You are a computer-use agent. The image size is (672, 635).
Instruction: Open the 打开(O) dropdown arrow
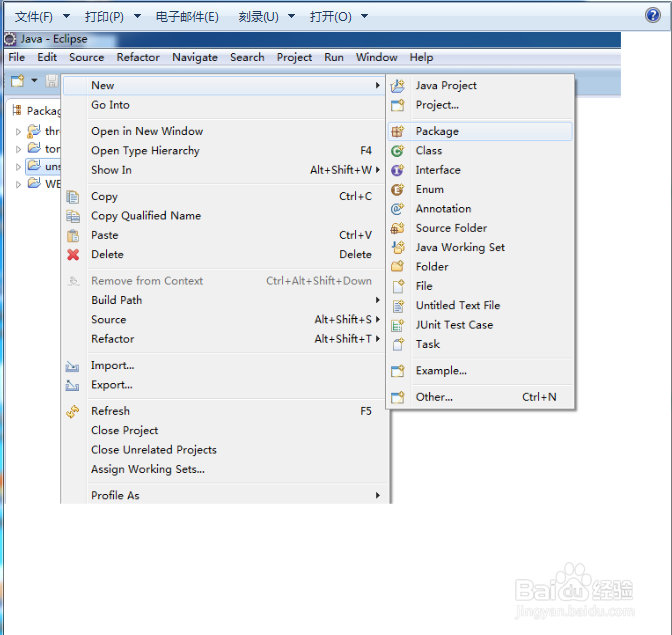coord(365,16)
